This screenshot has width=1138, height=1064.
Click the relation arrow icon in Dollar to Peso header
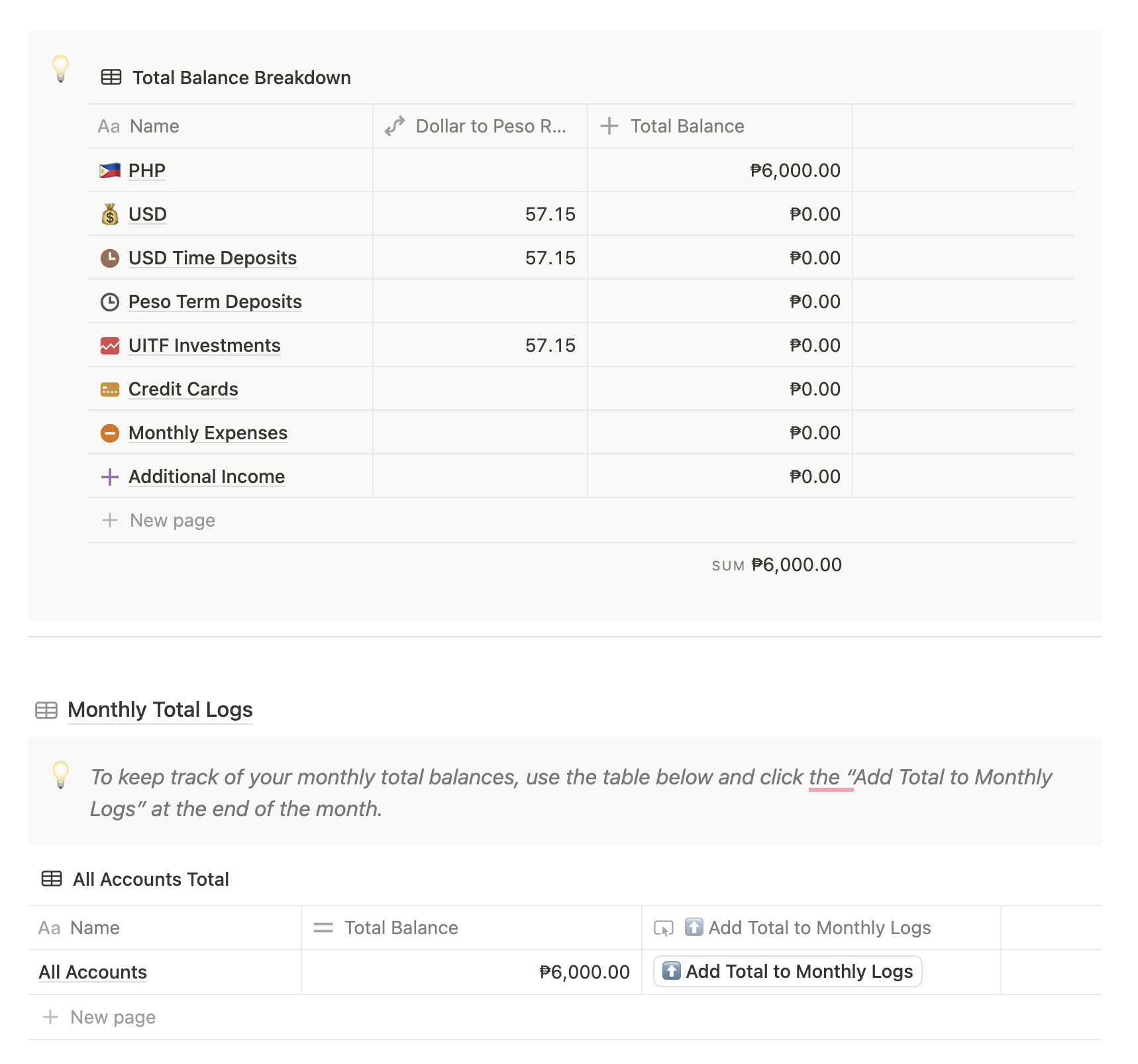click(x=395, y=126)
